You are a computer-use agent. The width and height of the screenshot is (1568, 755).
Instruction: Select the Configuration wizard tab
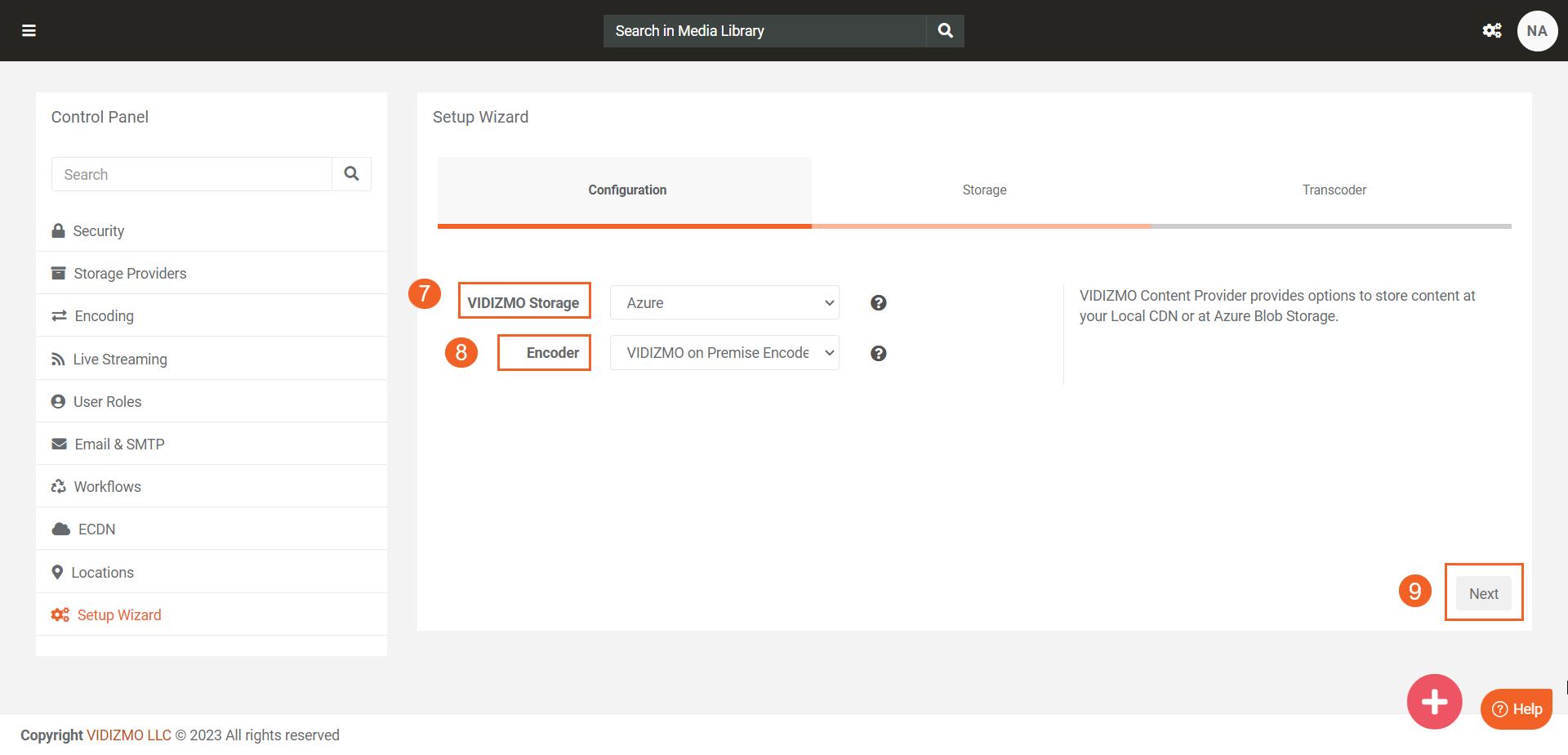click(626, 190)
